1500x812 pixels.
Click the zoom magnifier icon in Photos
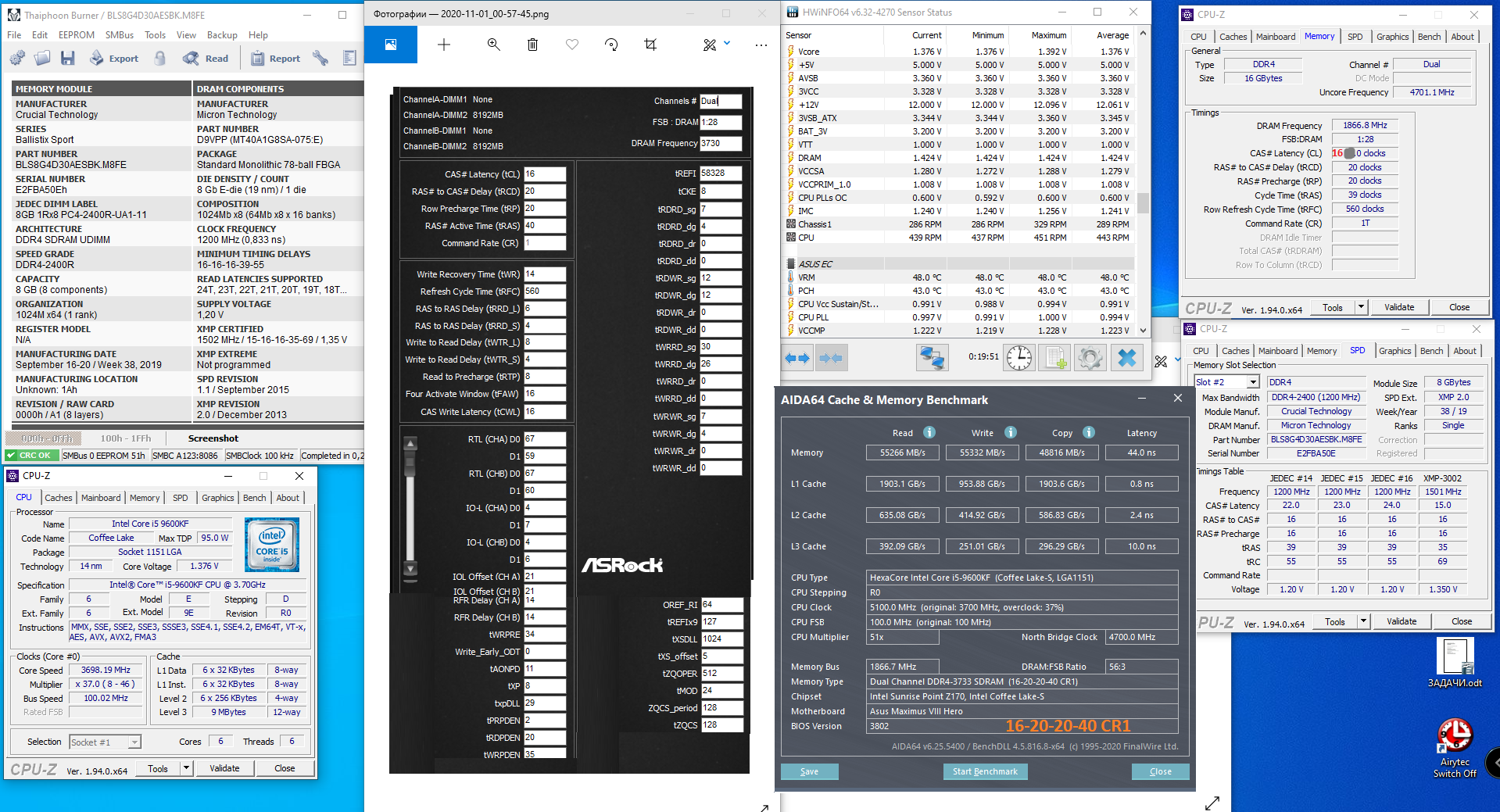point(494,45)
